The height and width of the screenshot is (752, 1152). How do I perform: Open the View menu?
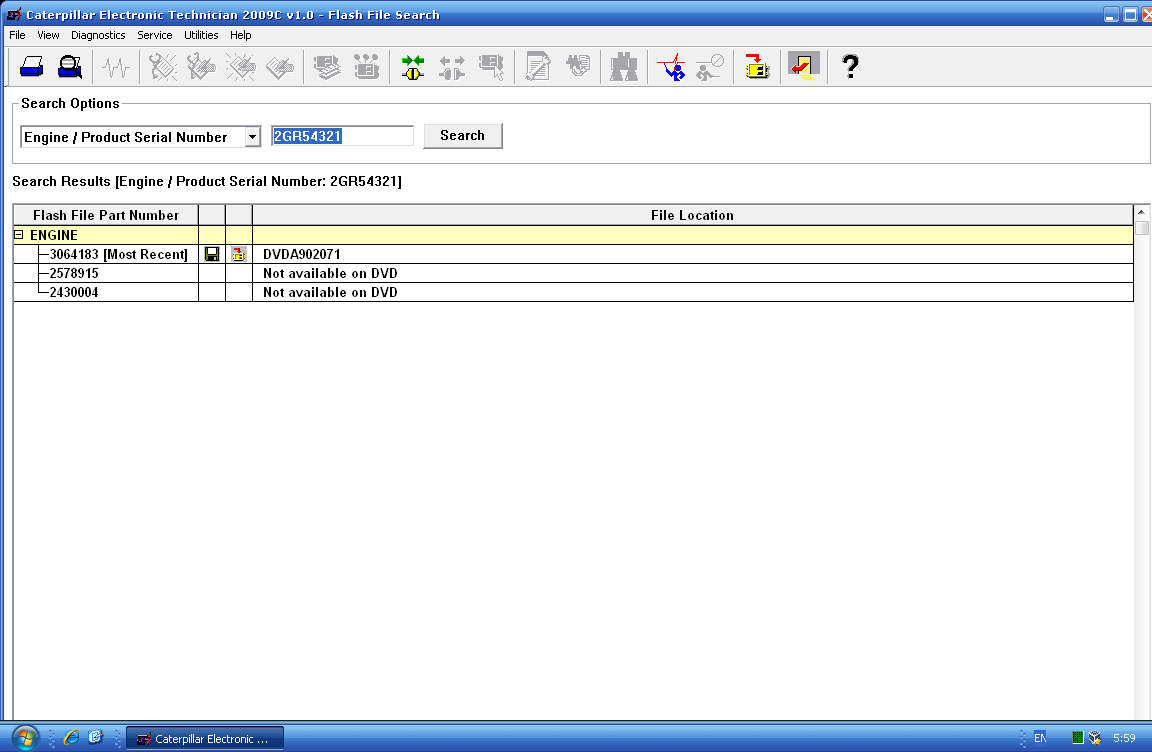point(48,35)
